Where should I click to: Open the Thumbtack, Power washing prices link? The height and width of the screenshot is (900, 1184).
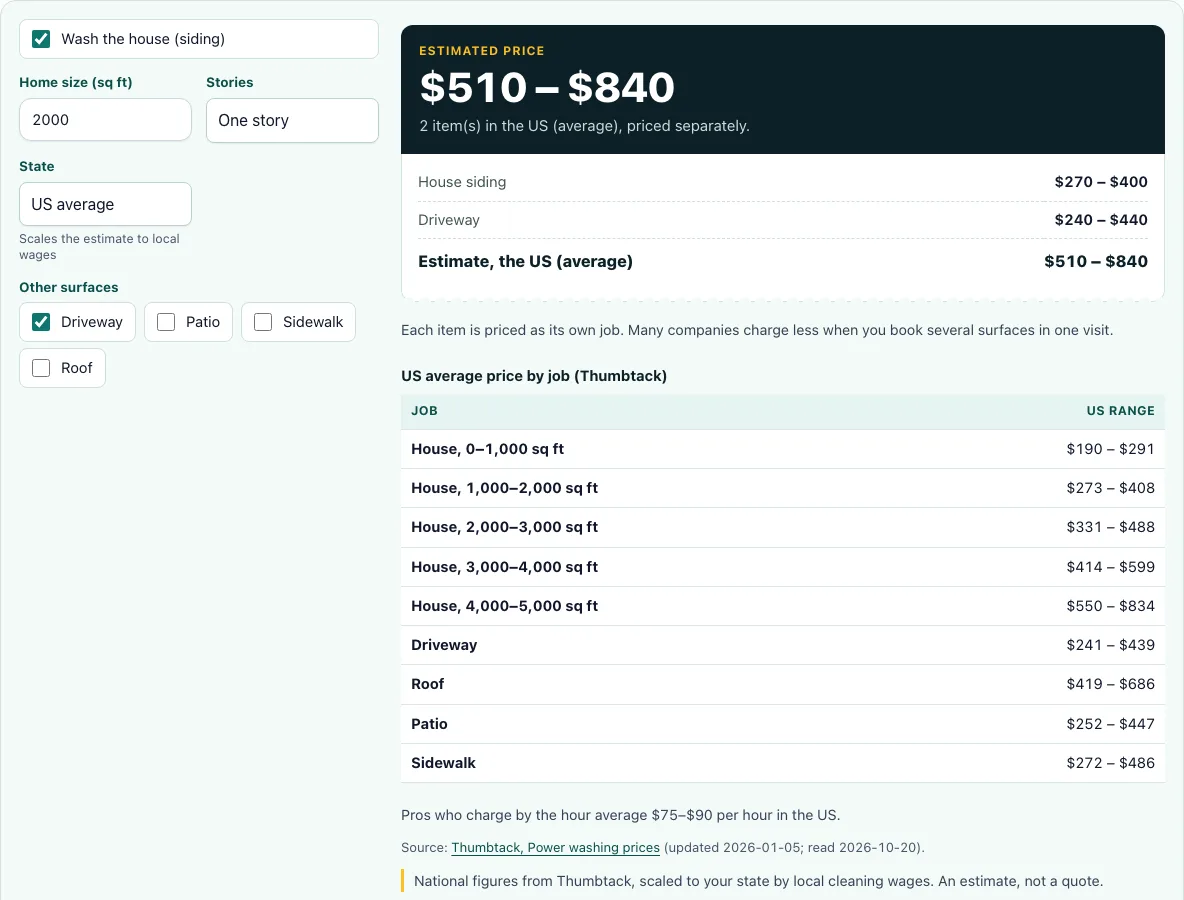click(555, 847)
